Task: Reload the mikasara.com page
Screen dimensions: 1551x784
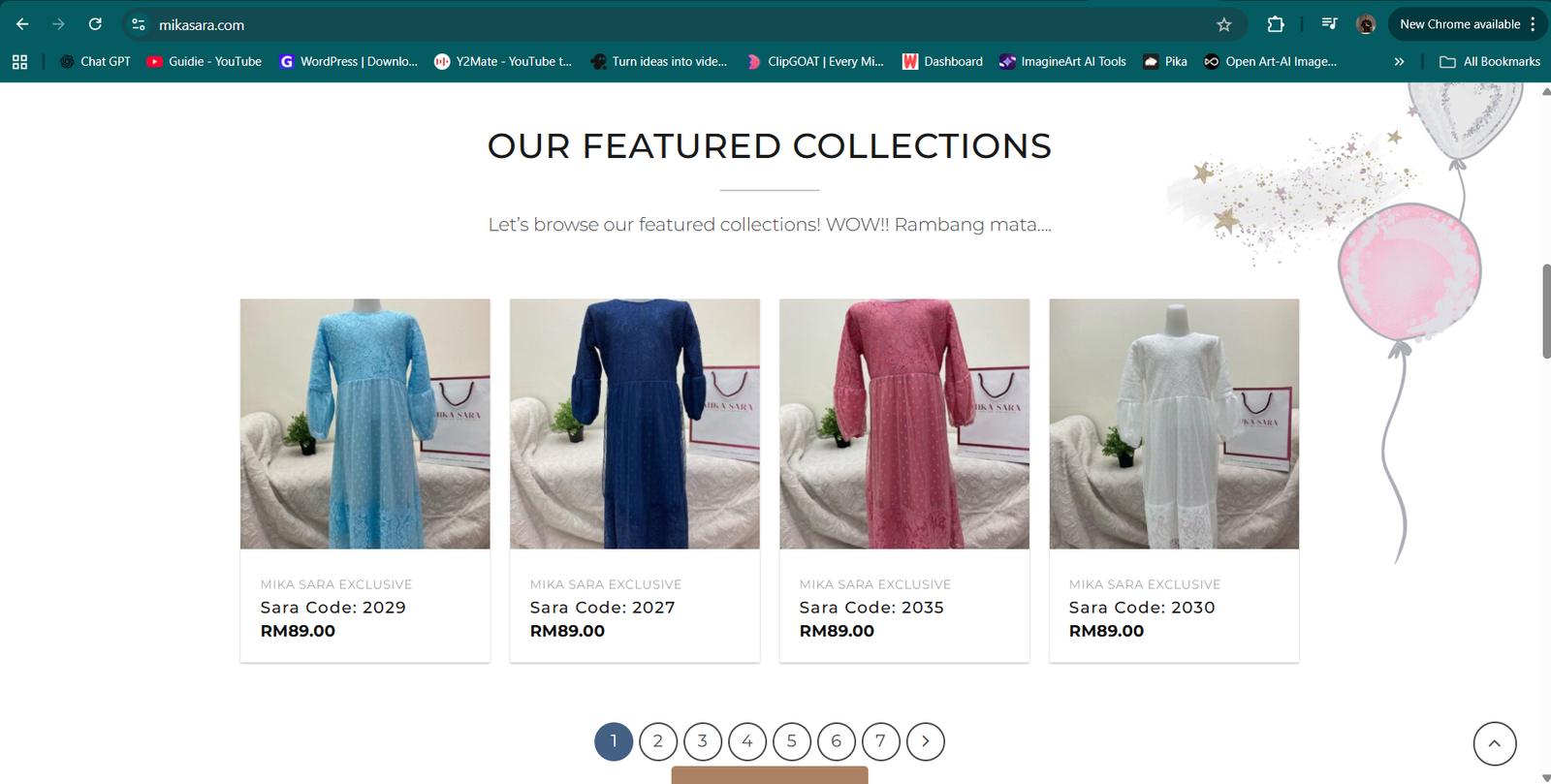Action: (x=95, y=24)
